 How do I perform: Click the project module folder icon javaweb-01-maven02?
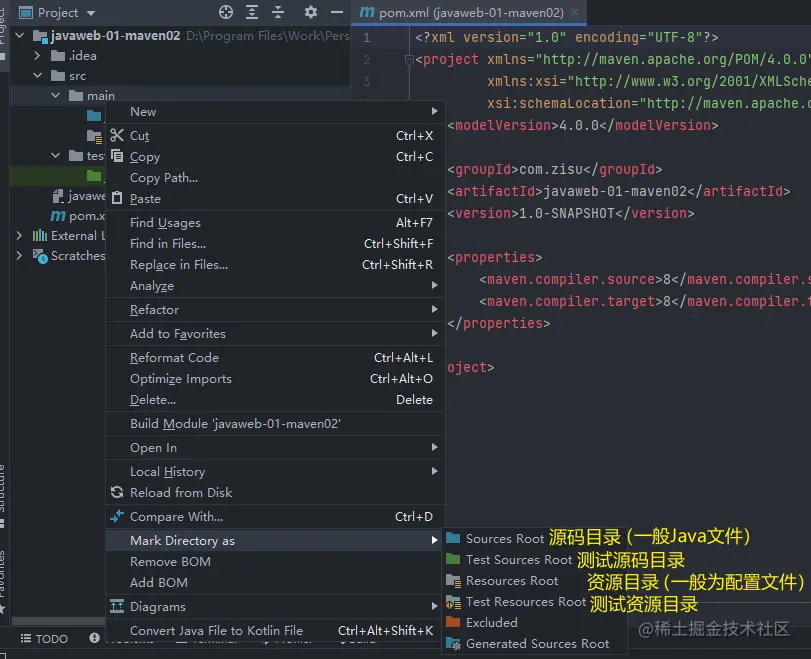pos(40,36)
